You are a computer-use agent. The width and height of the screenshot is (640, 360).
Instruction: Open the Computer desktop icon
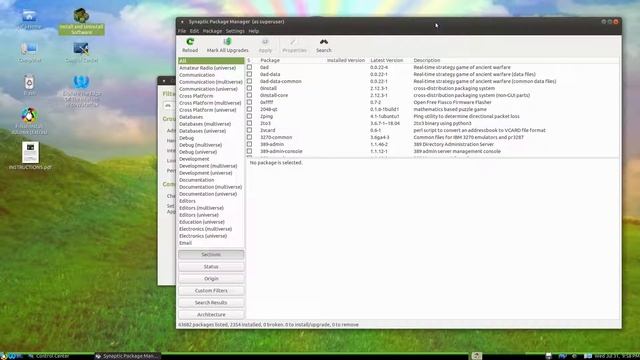[x=29, y=52]
